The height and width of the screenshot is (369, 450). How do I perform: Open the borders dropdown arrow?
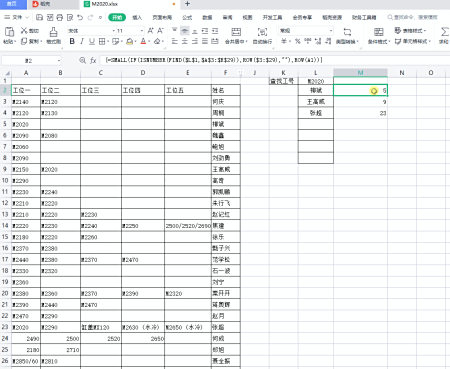pos(108,42)
